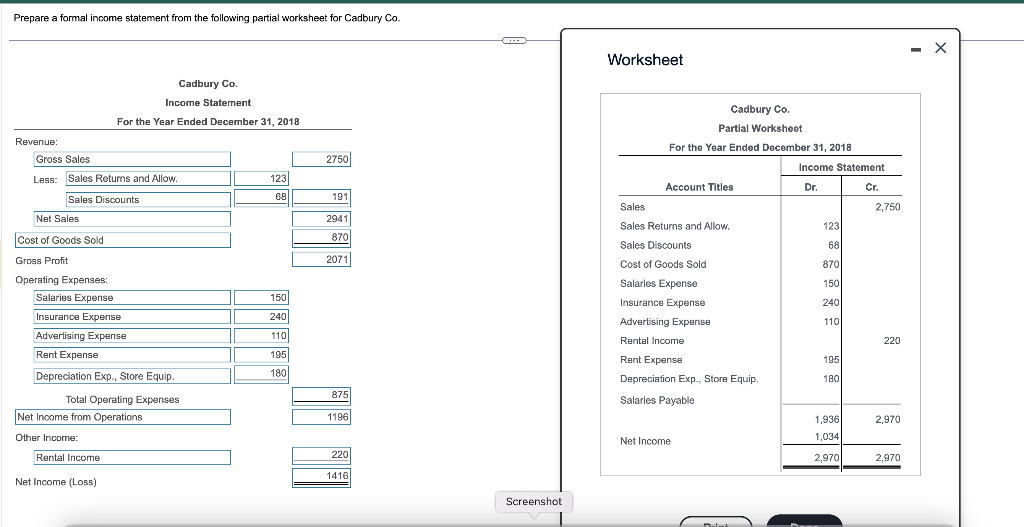Edit the Depreciation amount 180

pyautogui.click(x=261, y=374)
